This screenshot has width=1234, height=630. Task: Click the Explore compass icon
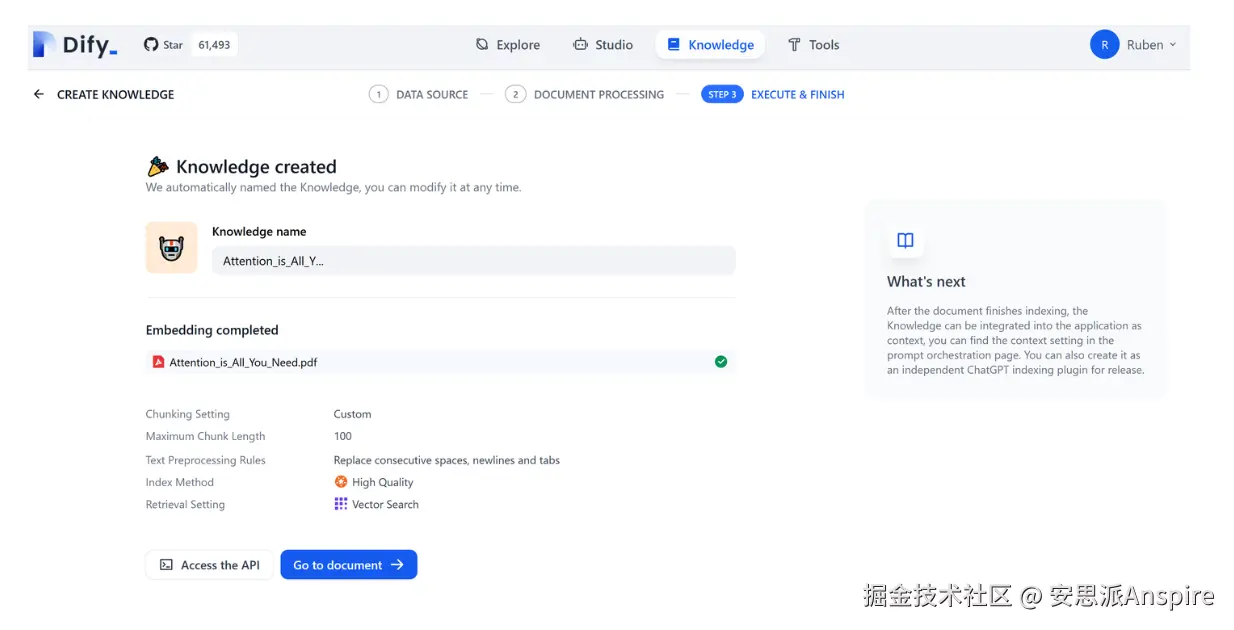click(482, 45)
